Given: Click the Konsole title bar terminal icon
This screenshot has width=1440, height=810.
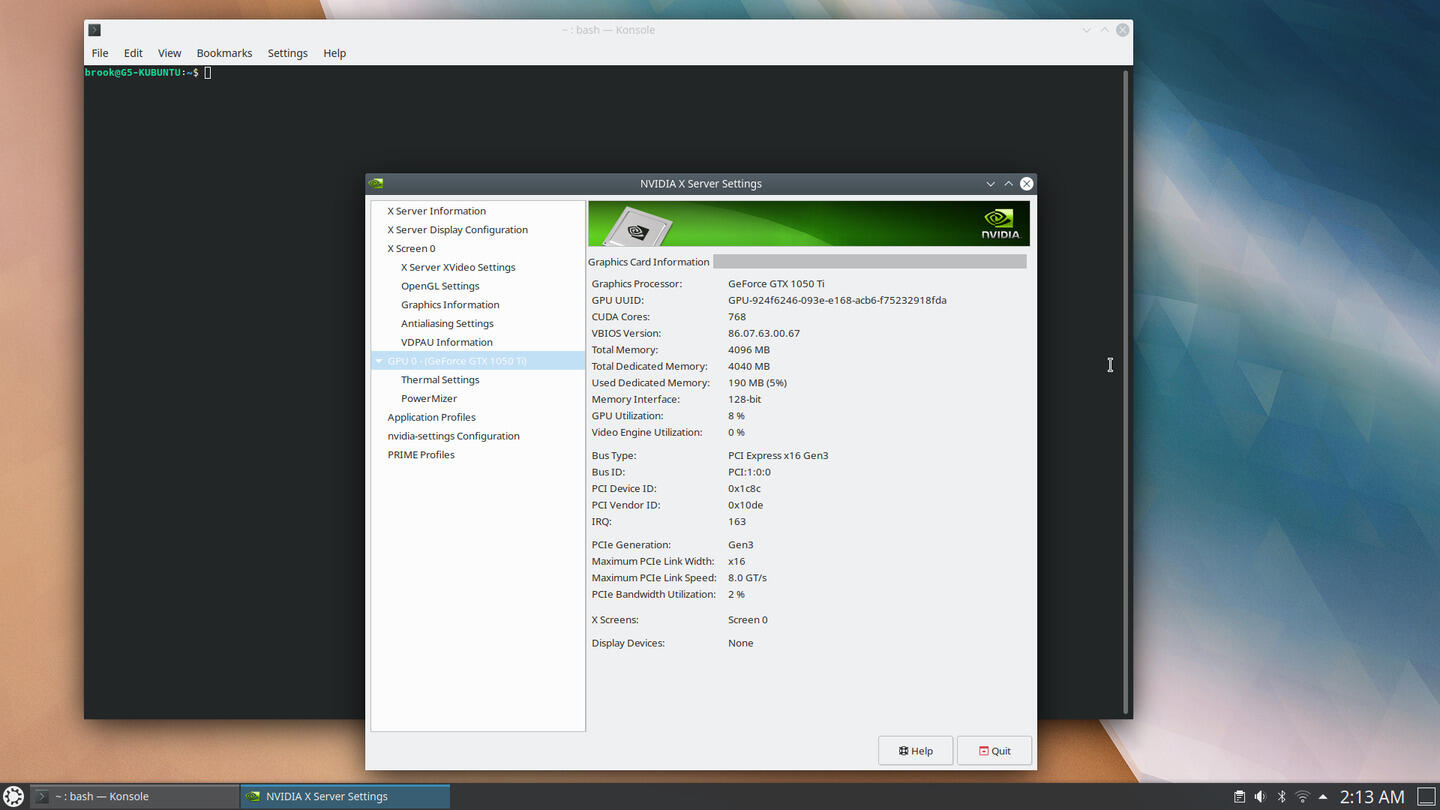Looking at the screenshot, I should [x=94, y=30].
